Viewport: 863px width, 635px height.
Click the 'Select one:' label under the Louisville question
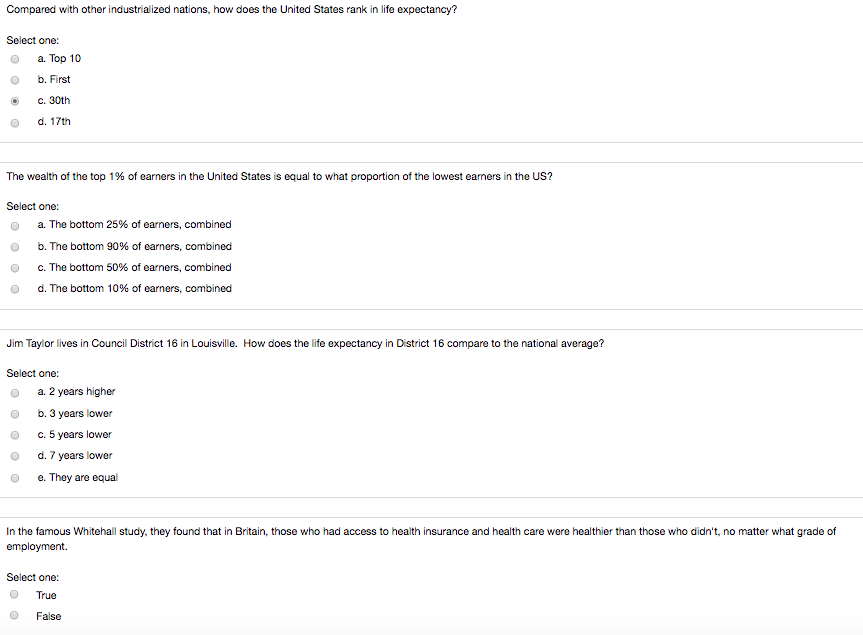[33, 373]
